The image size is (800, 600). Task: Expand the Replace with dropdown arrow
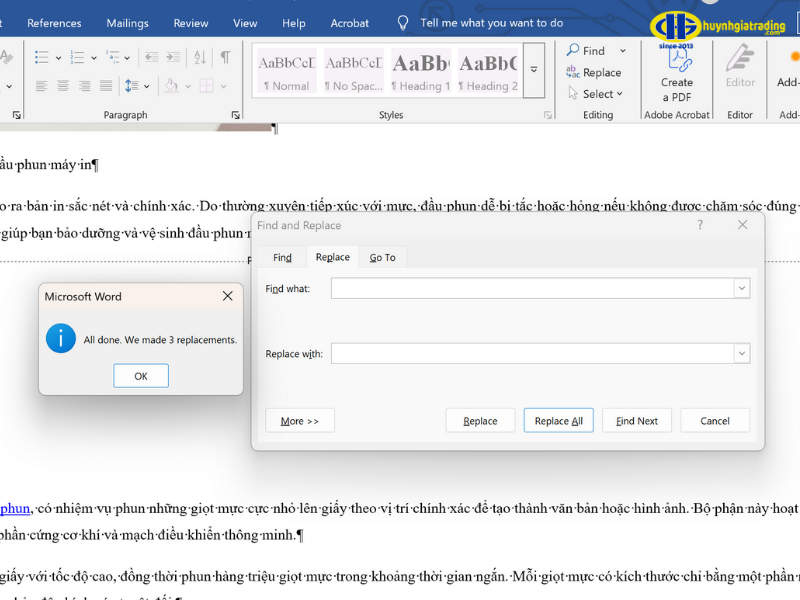click(x=741, y=354)
